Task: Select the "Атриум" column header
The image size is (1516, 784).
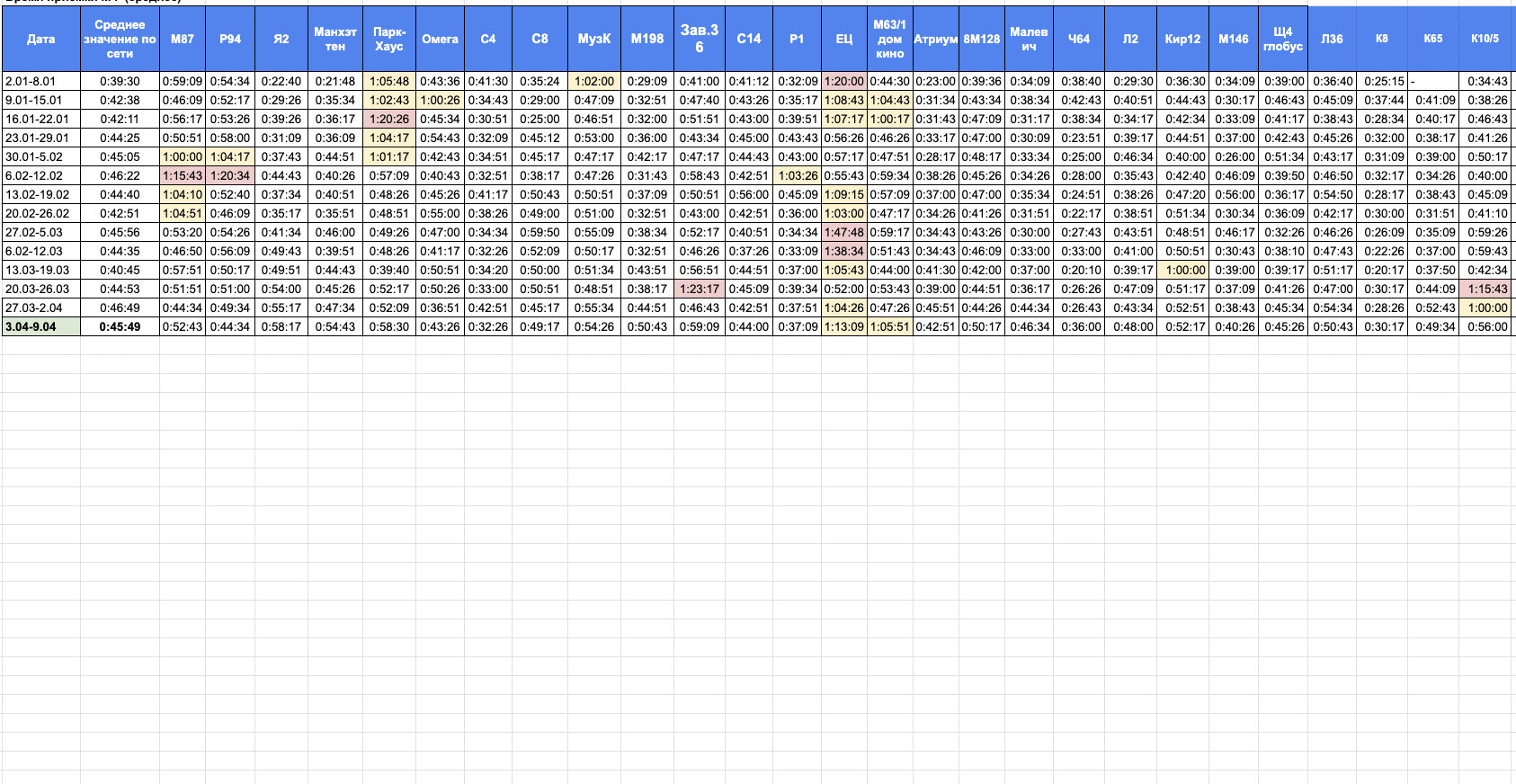Action: pos(936,39)
